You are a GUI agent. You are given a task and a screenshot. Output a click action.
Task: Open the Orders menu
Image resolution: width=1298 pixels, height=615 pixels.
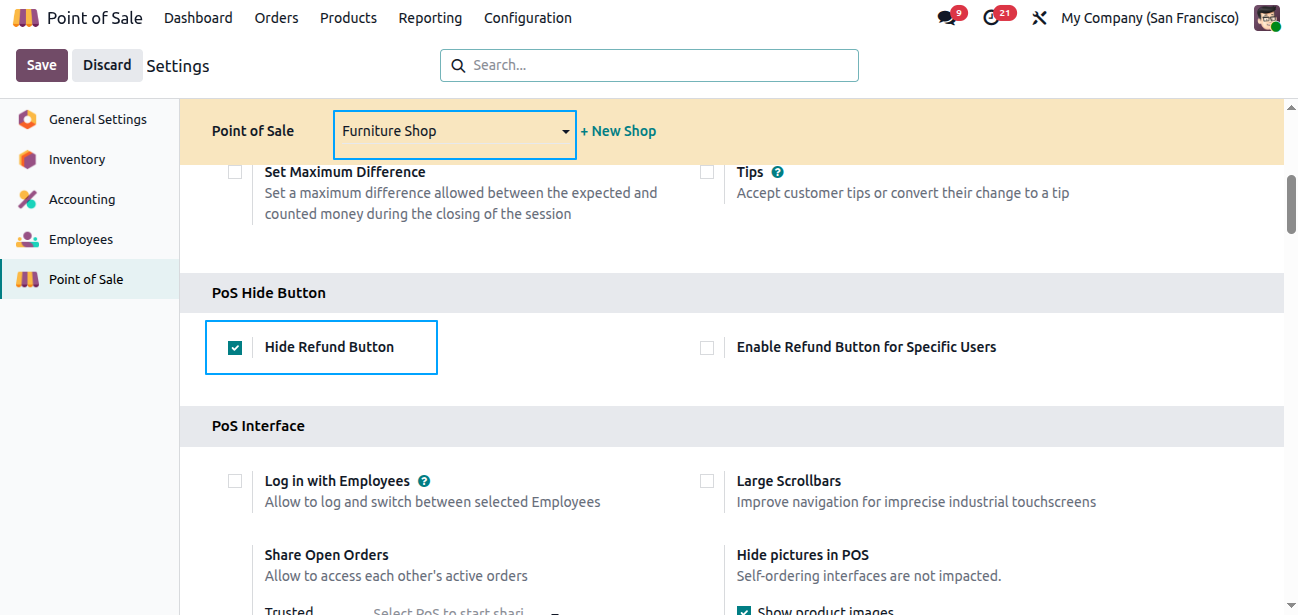[275, 18]
